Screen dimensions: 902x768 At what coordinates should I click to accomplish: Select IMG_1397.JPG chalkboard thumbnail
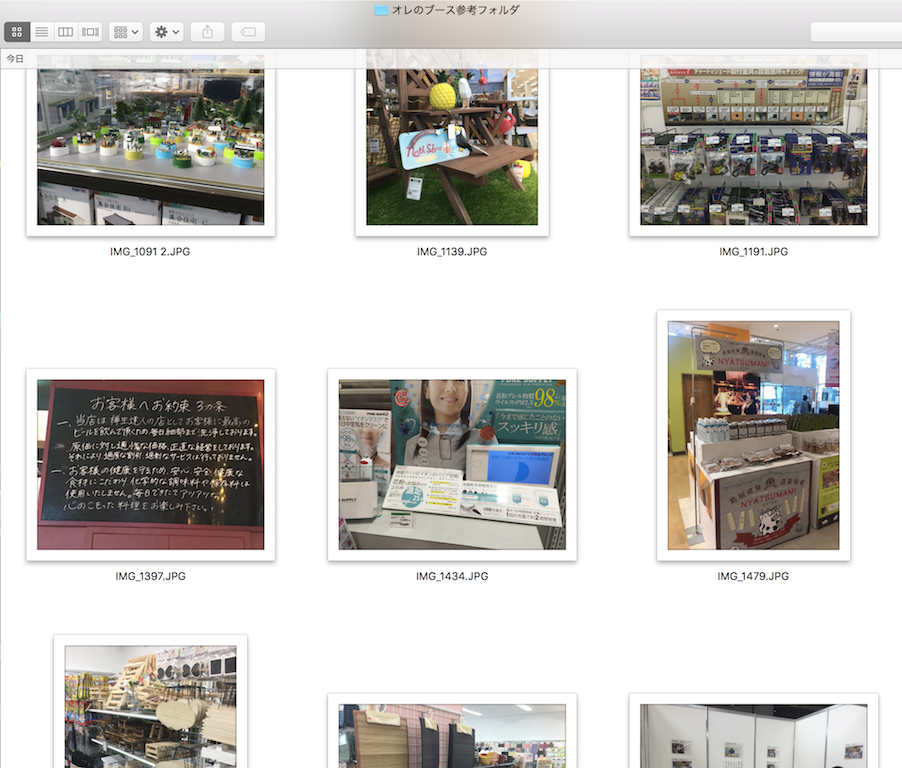click(151, 464)
